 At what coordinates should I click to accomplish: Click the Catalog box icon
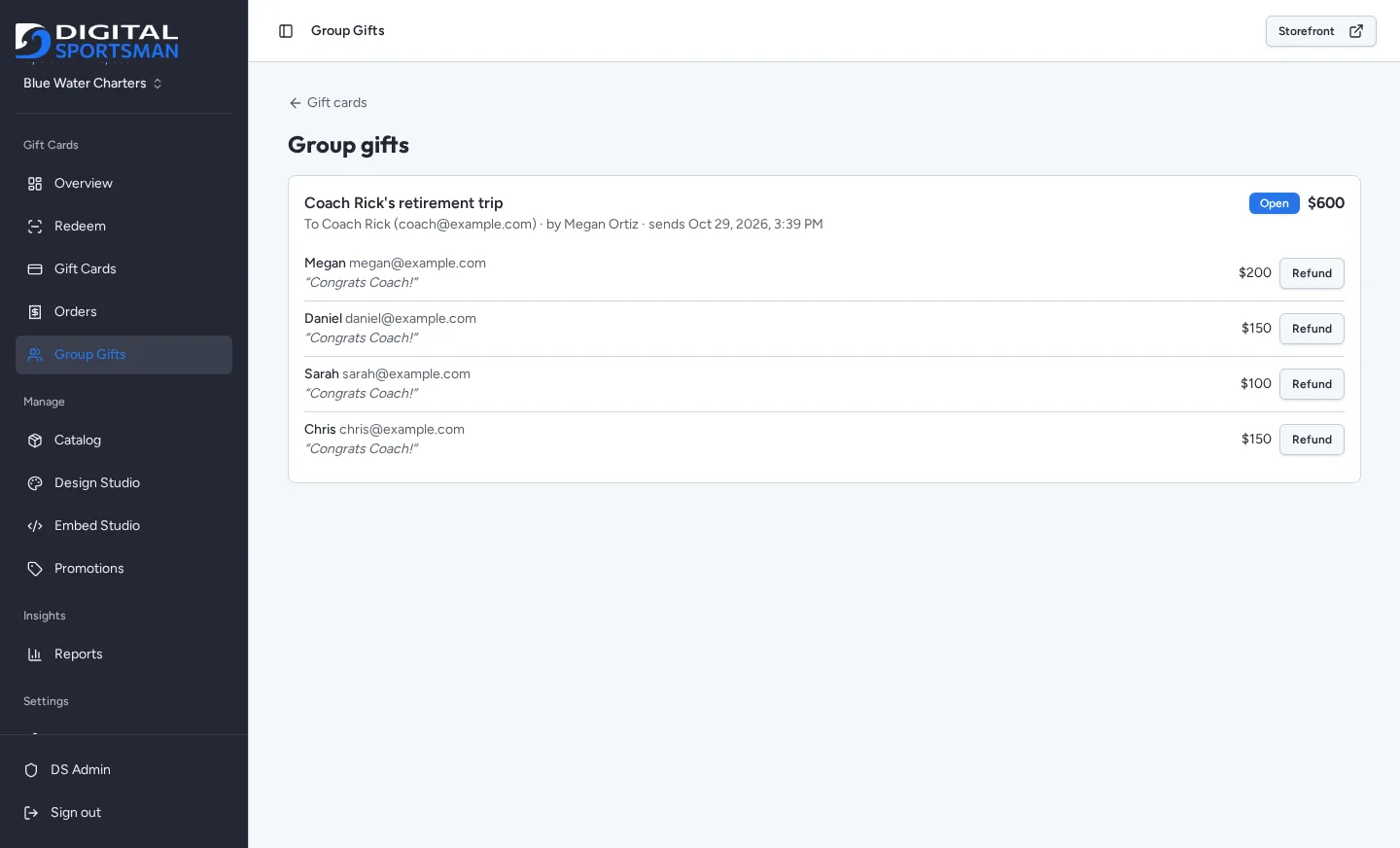35,441
